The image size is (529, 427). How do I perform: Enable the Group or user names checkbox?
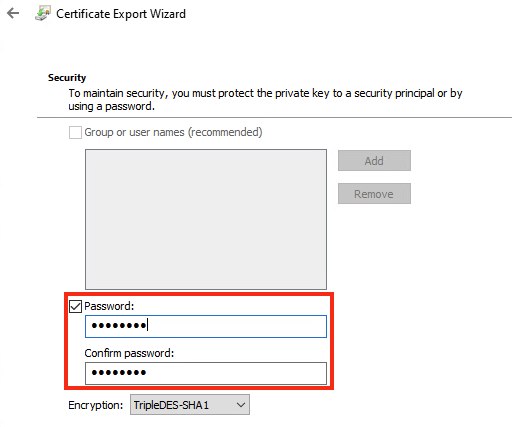coord(75,132)
